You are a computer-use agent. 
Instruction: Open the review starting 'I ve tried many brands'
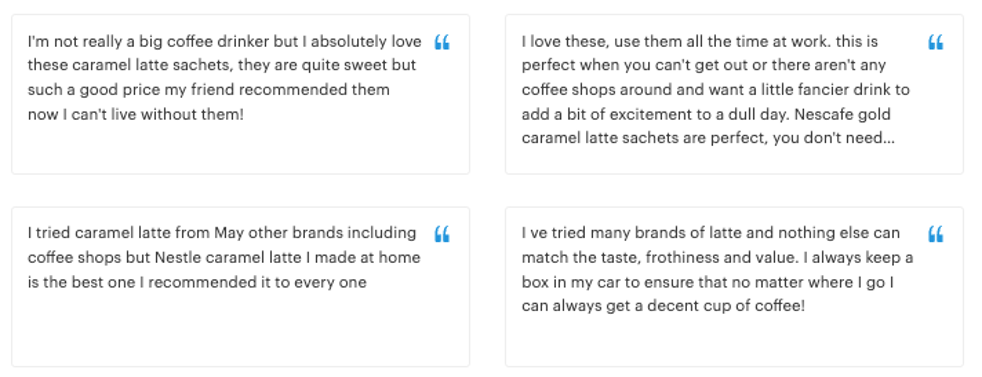734,287
